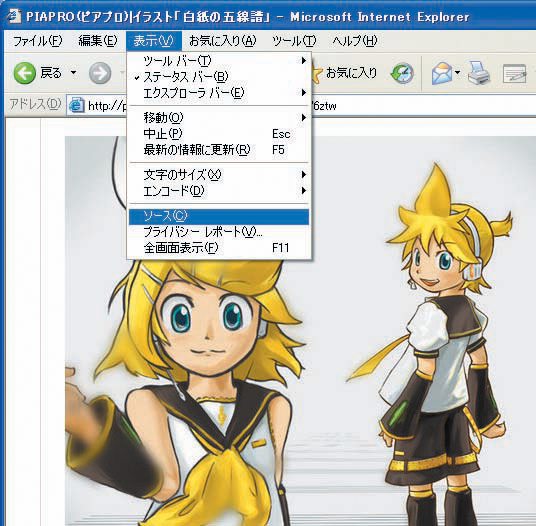Click the Print printer icon
The height and width of the screenshot is (526, 536).
point(479,73)
